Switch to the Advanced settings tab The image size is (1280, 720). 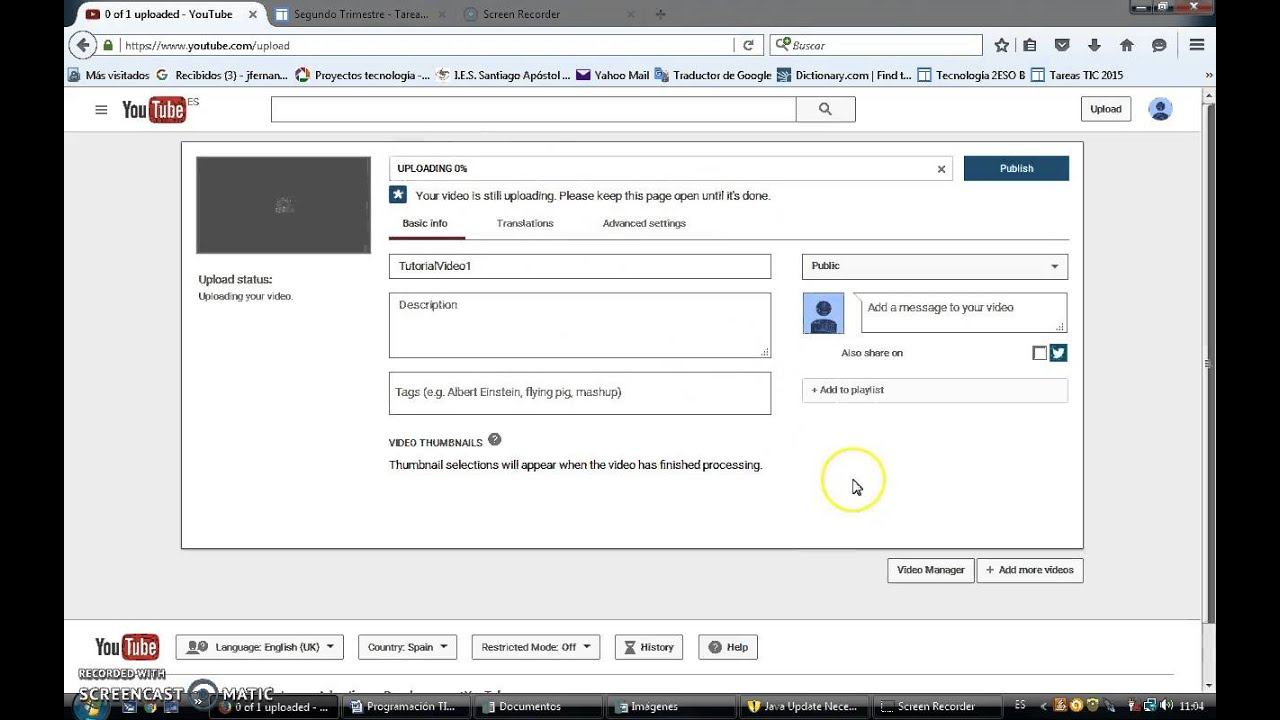644,223
